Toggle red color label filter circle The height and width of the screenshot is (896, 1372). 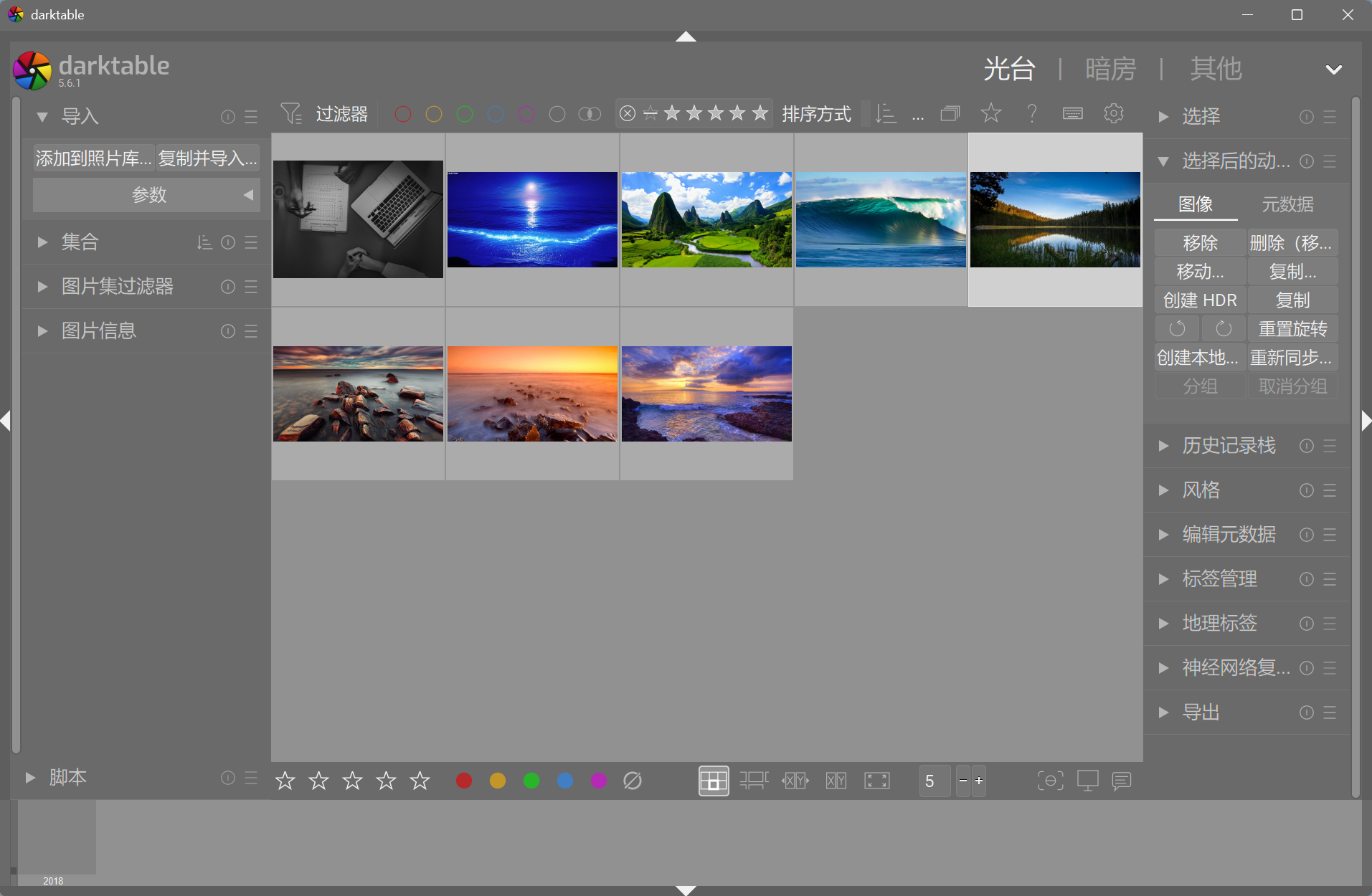[403, 113]
